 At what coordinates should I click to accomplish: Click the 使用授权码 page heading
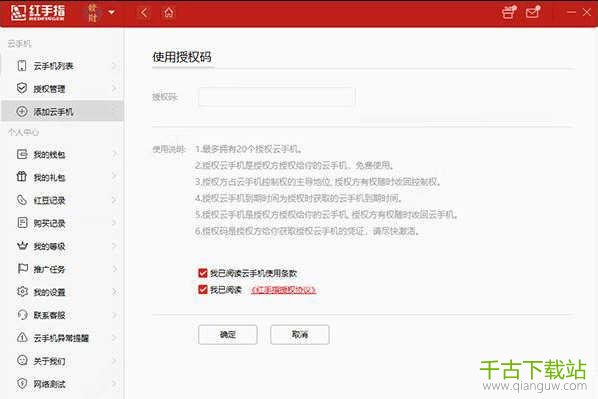pyautogui.click(x=182, y=57)
